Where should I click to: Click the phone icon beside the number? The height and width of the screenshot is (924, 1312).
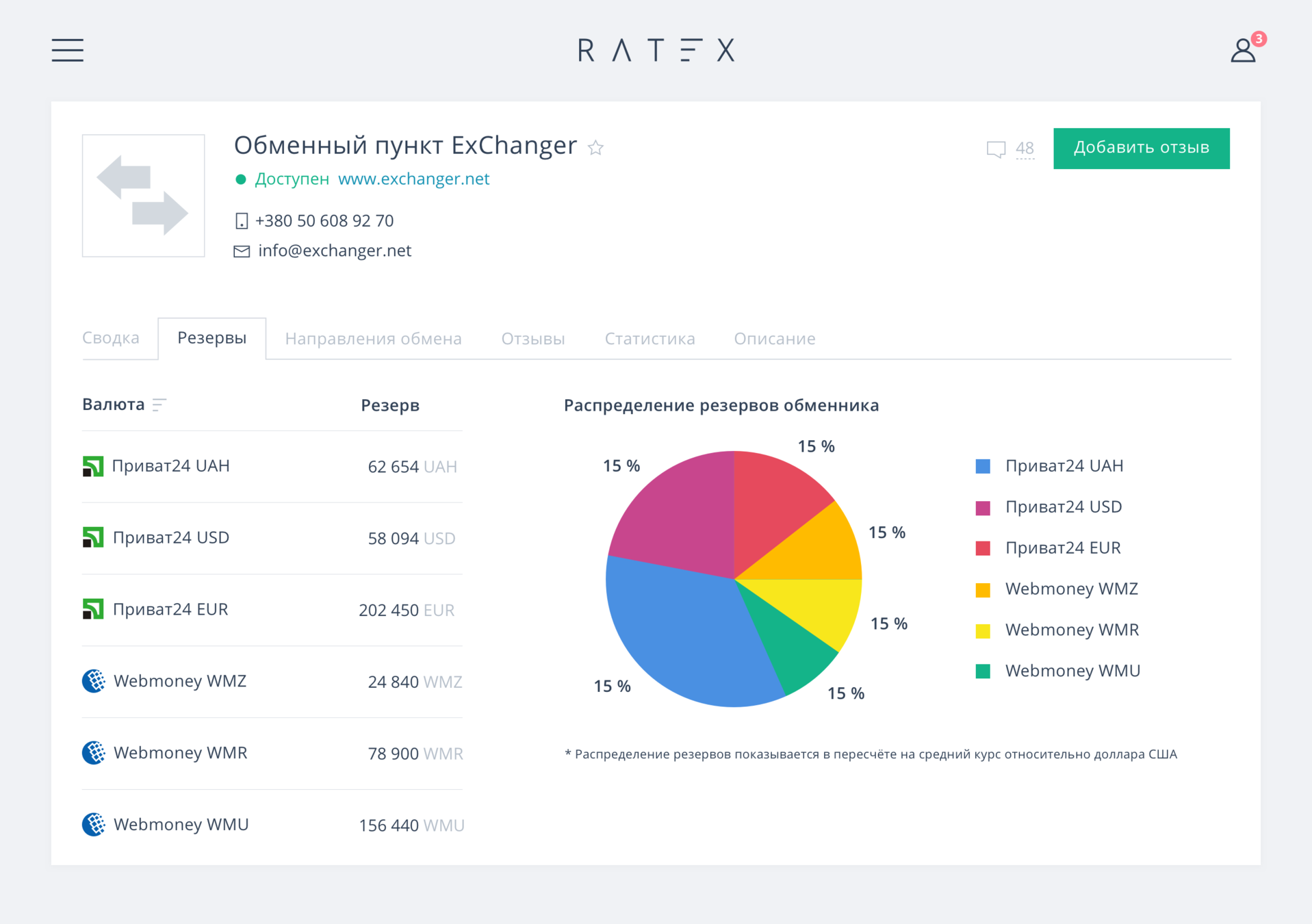pos(241,221)
